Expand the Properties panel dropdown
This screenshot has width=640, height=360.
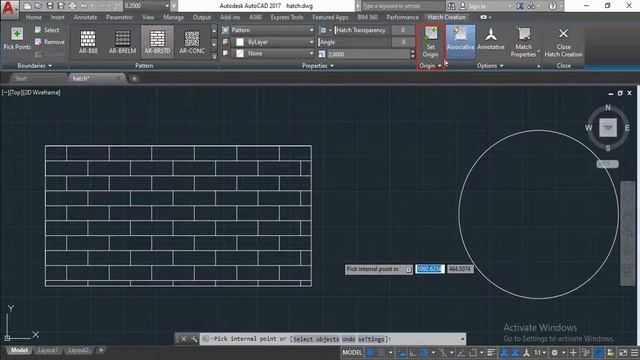click(x=318, y=66)
